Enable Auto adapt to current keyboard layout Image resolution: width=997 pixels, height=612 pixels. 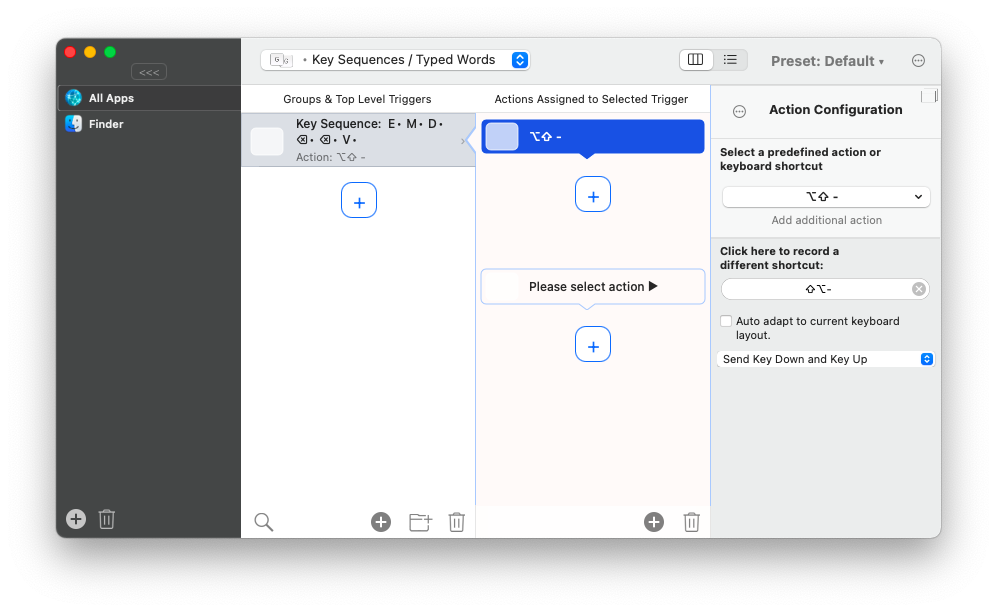725,321
